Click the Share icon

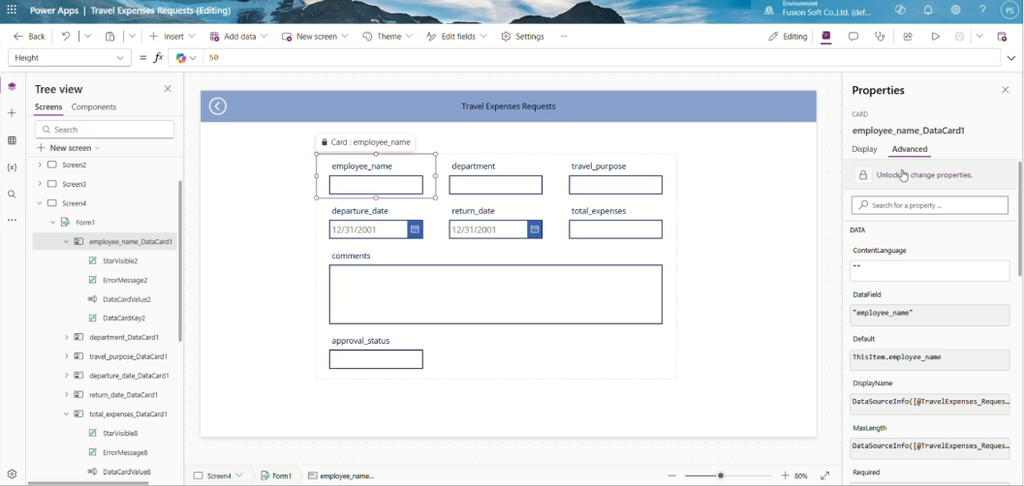[x=908, y=37]
